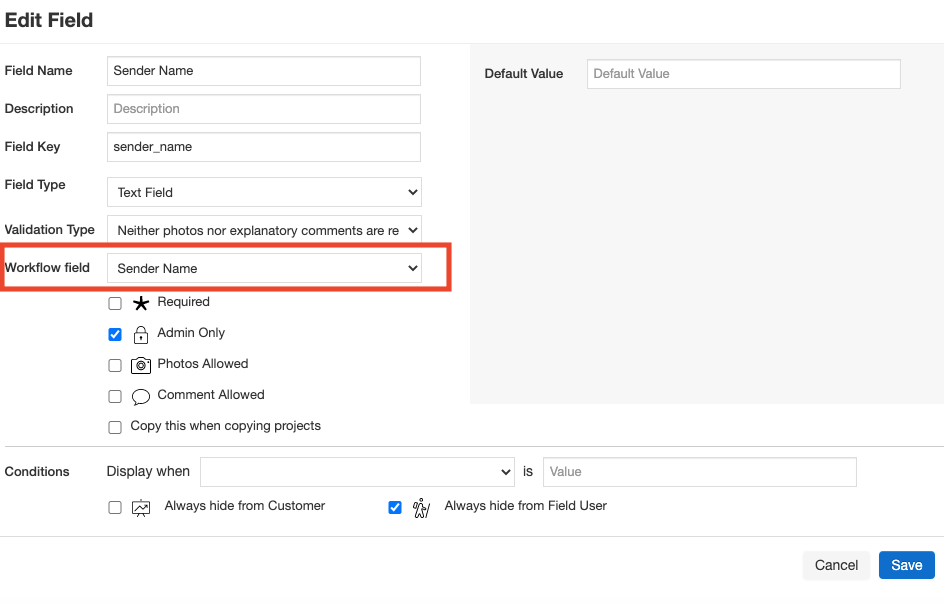Click the padlock icon next to Admin Only
944x605 pixels.
coord(140,334)
